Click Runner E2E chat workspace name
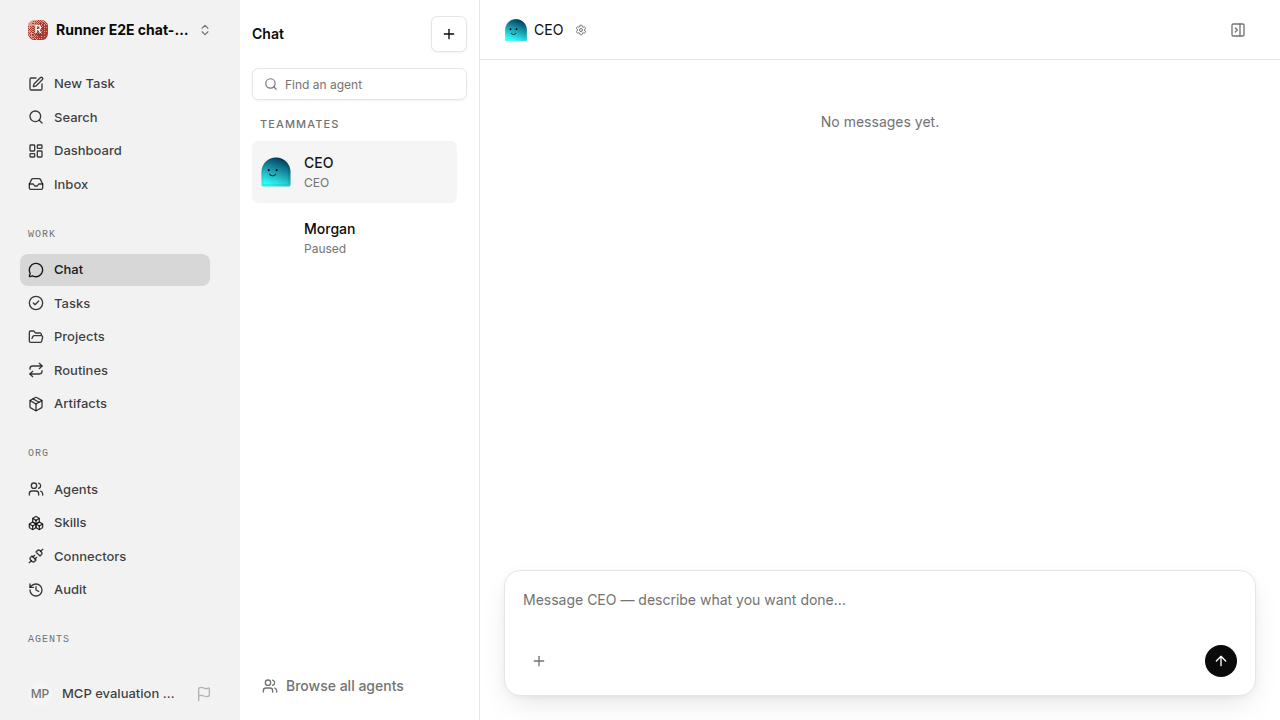This screenshot has height=720, width=1280. tap(122, 30)
